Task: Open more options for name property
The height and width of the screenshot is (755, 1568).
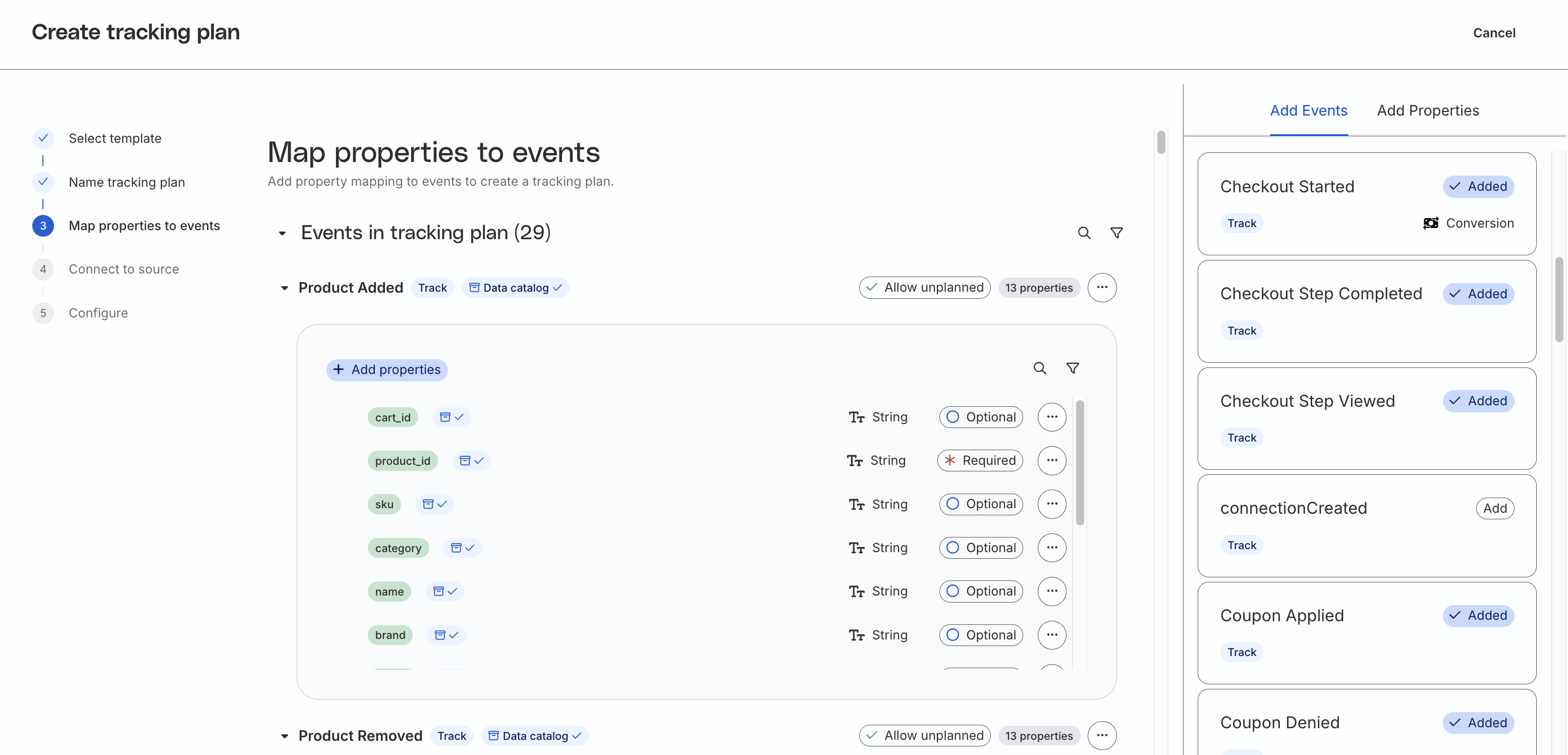Action: click(1052, 591)
